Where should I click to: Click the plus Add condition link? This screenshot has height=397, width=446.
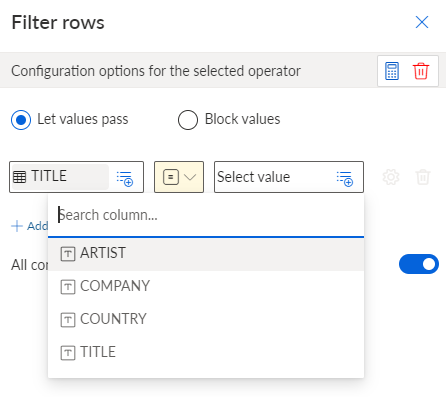(30, 226)
